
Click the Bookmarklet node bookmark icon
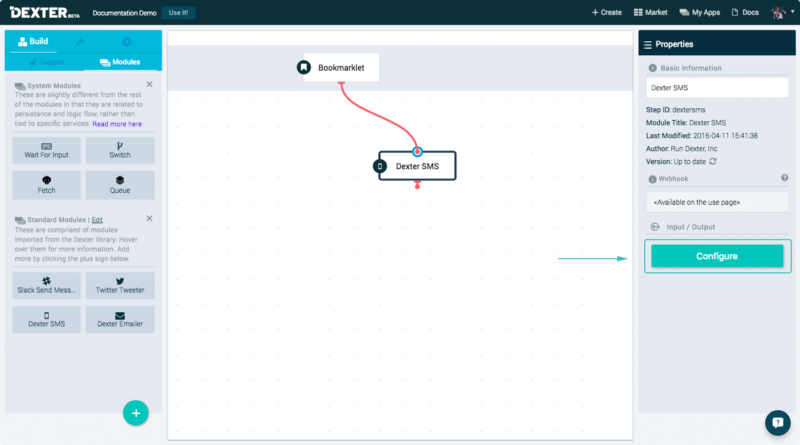tap(304, 67)
